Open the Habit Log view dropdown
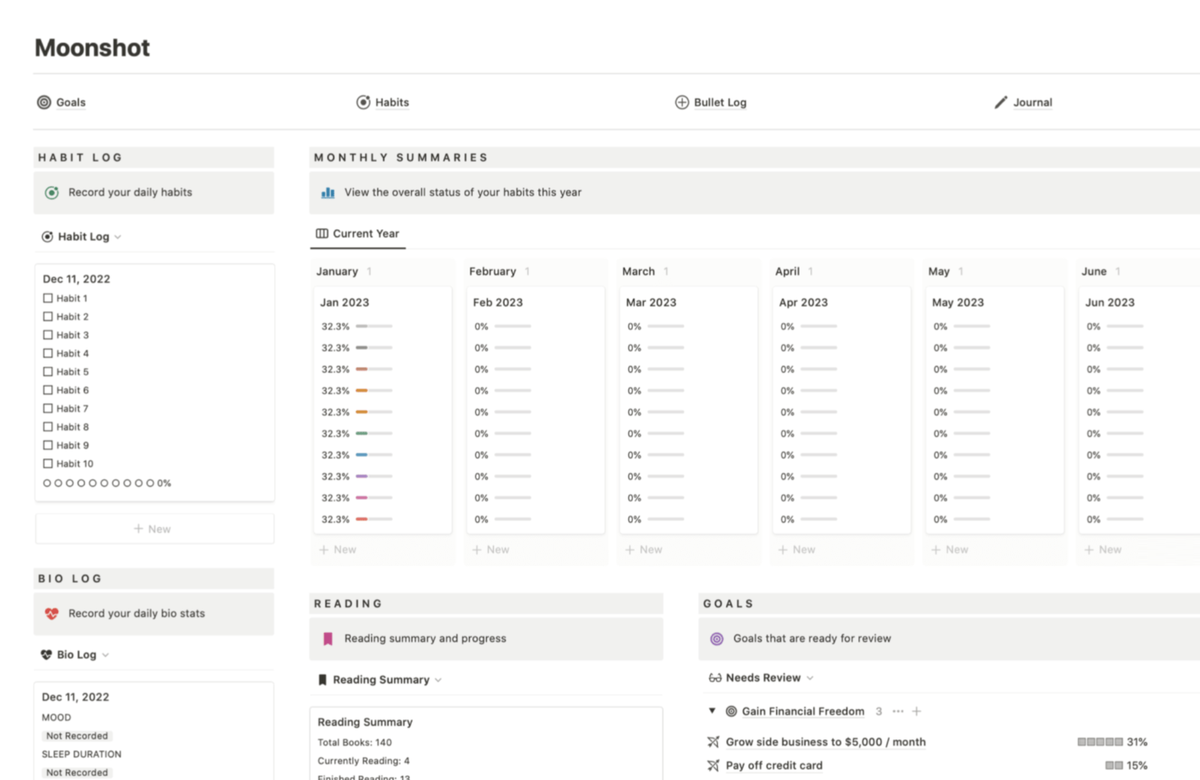This screenshot has height=780, width=1200. [81, 237]
